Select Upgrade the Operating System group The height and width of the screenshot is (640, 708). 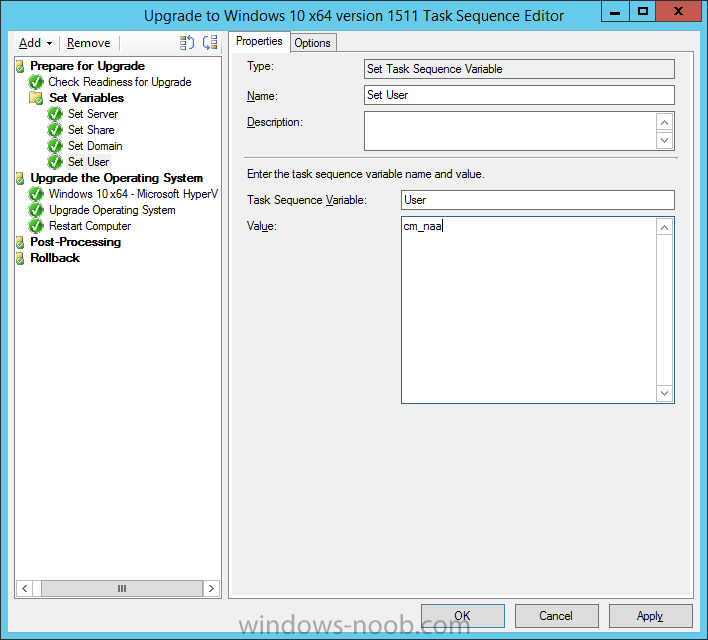coord(116,178)
